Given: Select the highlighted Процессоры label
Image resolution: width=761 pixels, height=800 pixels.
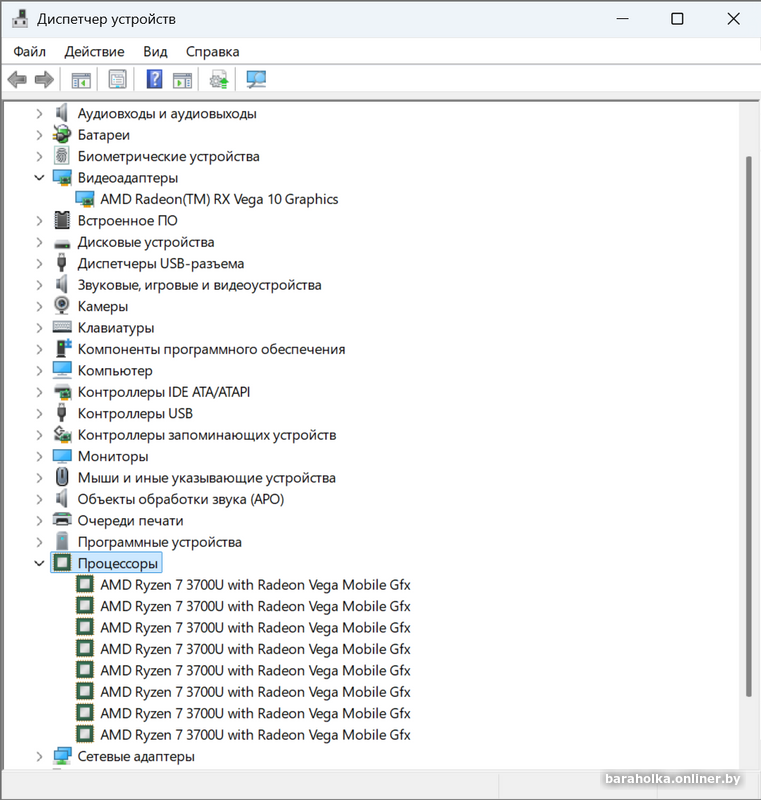Looking at the screenshot, I should [x=118, y=564].
